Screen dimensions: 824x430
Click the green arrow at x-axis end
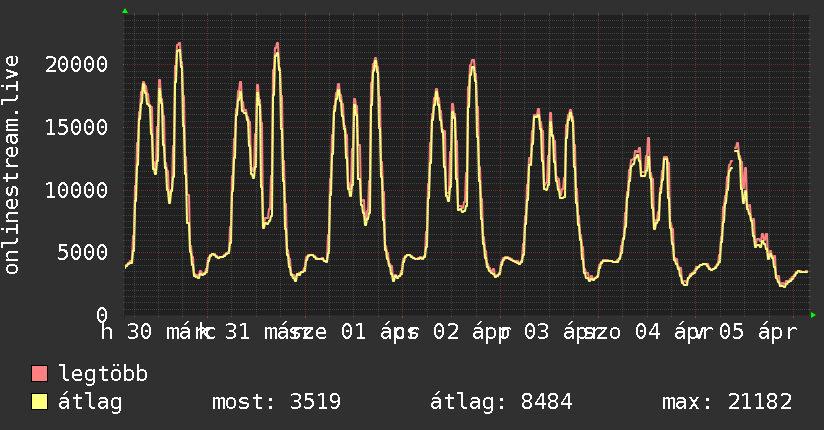813,315
